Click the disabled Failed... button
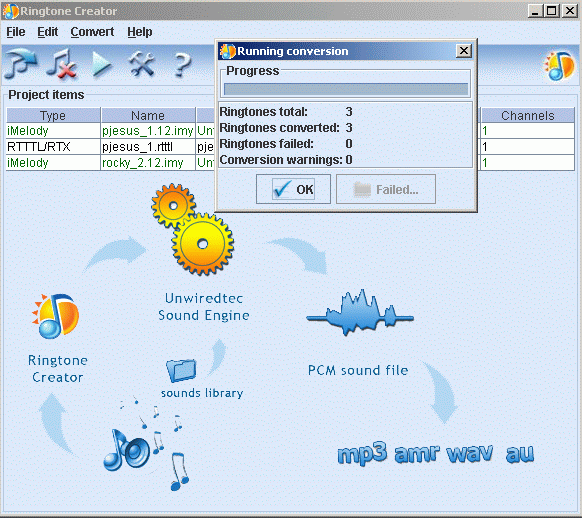Image resolution: width=582 pixels, height=518 pixels. [386, 189]
